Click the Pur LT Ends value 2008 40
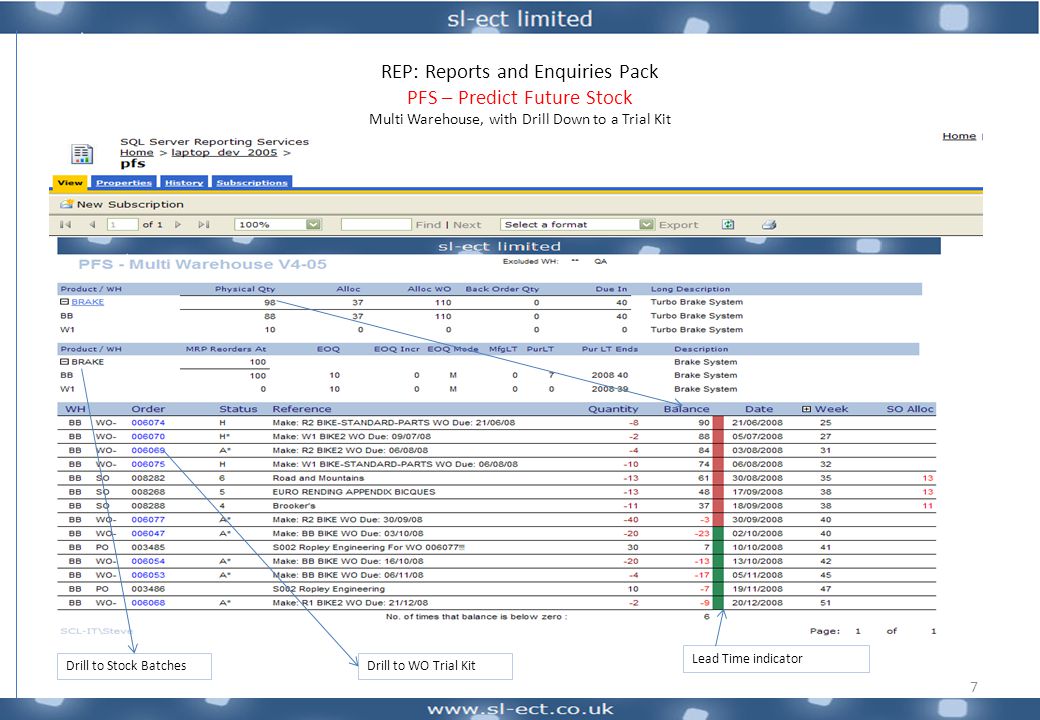Screen dimensions: 1040x720 [x=610, y=375]
